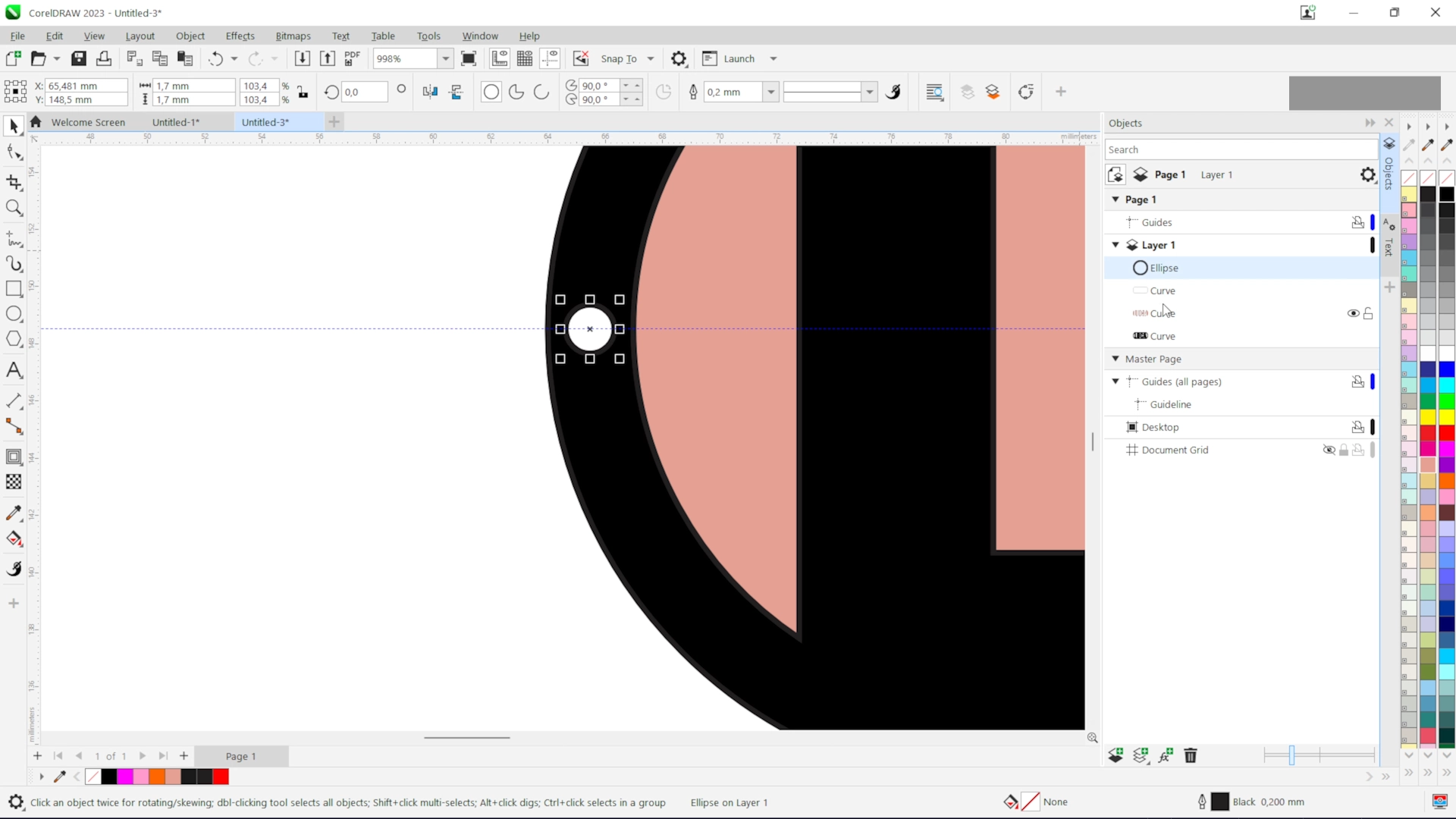This screenshot has width=1456, height=819.
Task: Open the File menu
Action: coord(17,36)
